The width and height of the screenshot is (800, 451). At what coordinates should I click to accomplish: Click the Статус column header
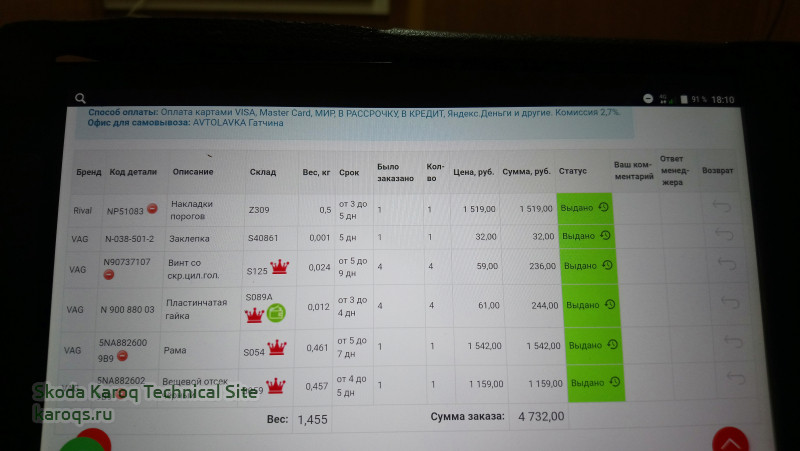tap(573, 171)
